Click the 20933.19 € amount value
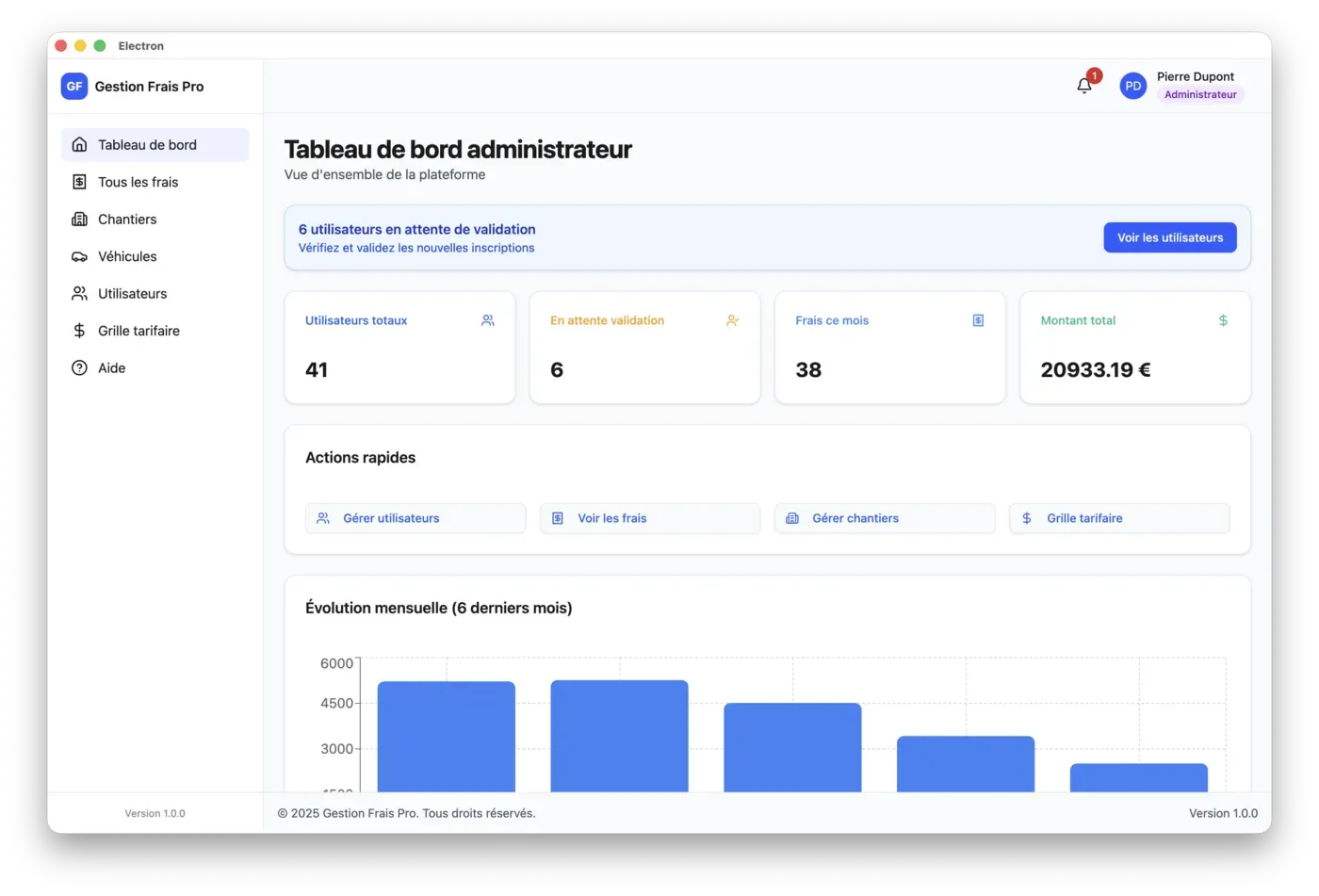Screen dimensions: 1319x896 coord(1096,370)
